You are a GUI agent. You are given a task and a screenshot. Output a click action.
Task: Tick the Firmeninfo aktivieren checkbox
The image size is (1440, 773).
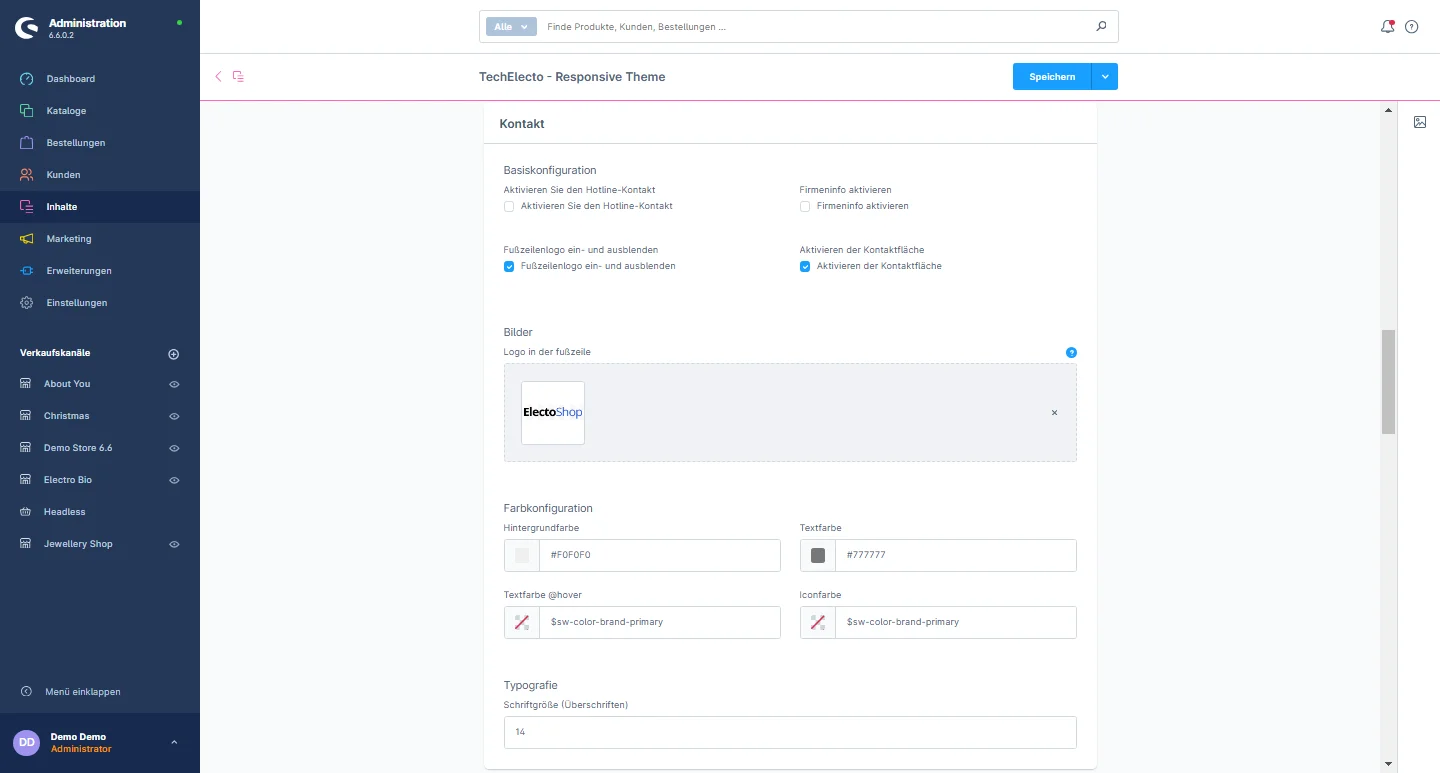[805, 206]
